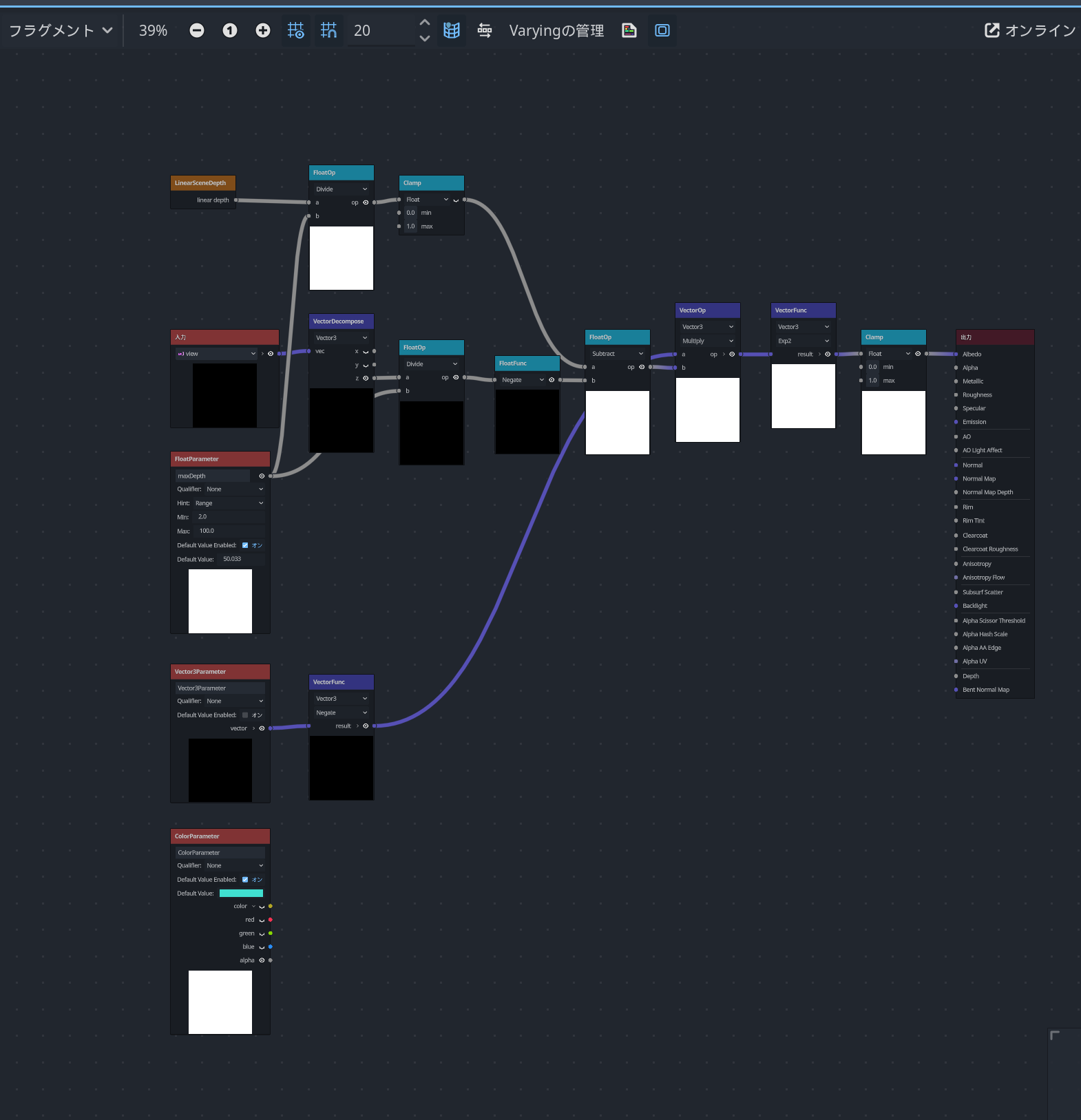This screenshot has width=1081, height=1120.
Task: Click the arrange nodes icon
Action: (x=485, y=30)
